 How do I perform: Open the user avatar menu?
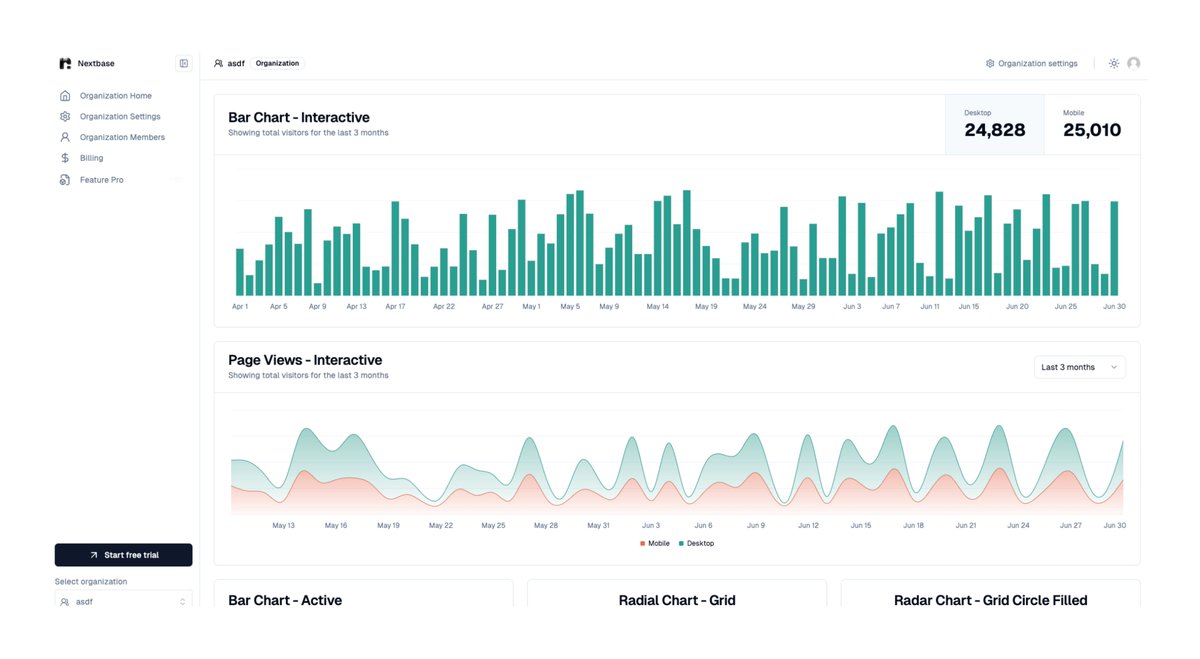pyautogui.click(x=1133, y=63)
